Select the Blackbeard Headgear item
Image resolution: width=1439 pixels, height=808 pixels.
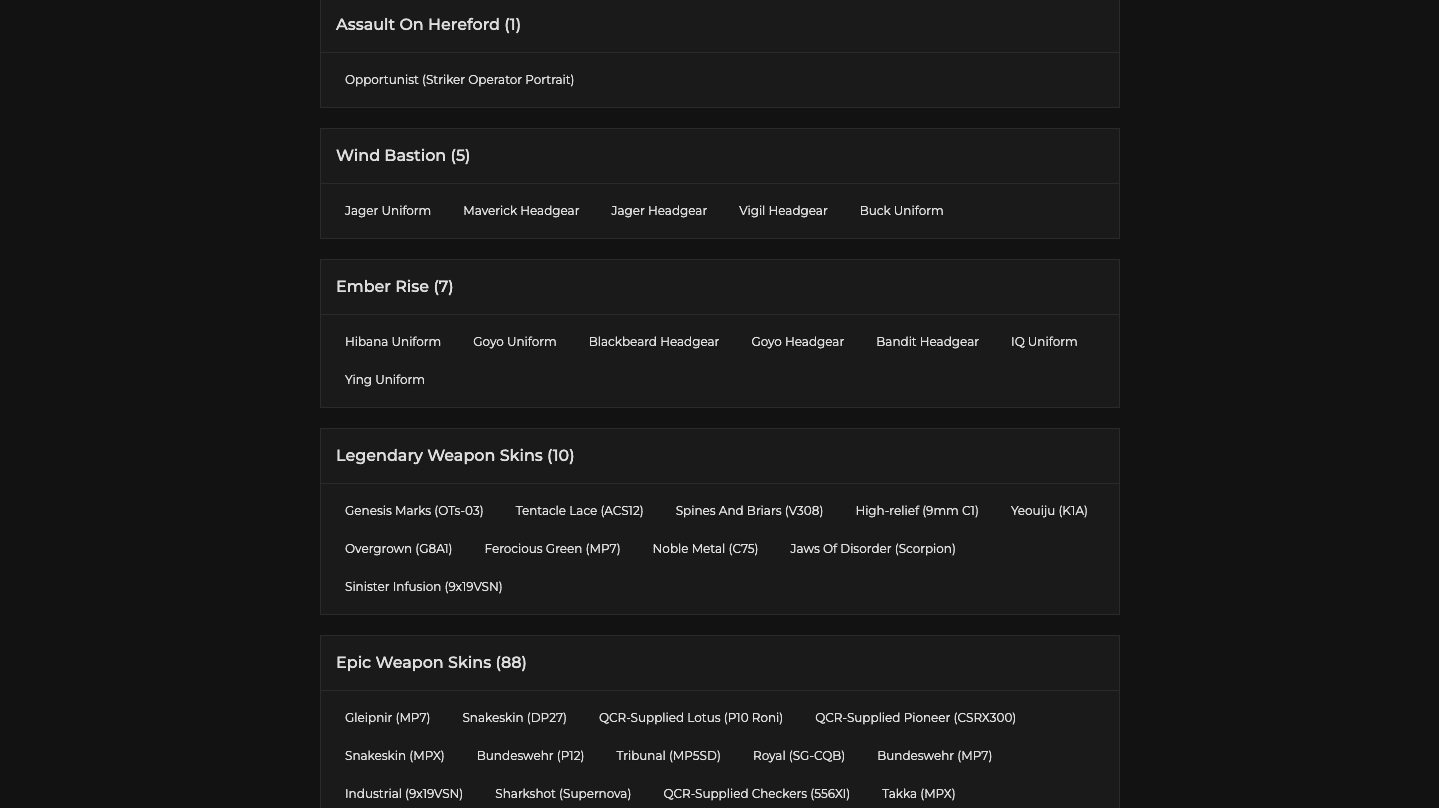654,342
